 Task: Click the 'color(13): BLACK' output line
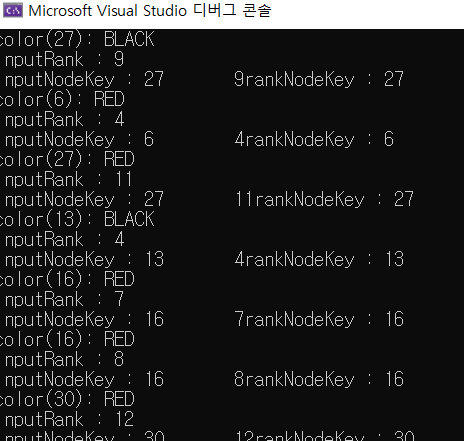(77, 219)
